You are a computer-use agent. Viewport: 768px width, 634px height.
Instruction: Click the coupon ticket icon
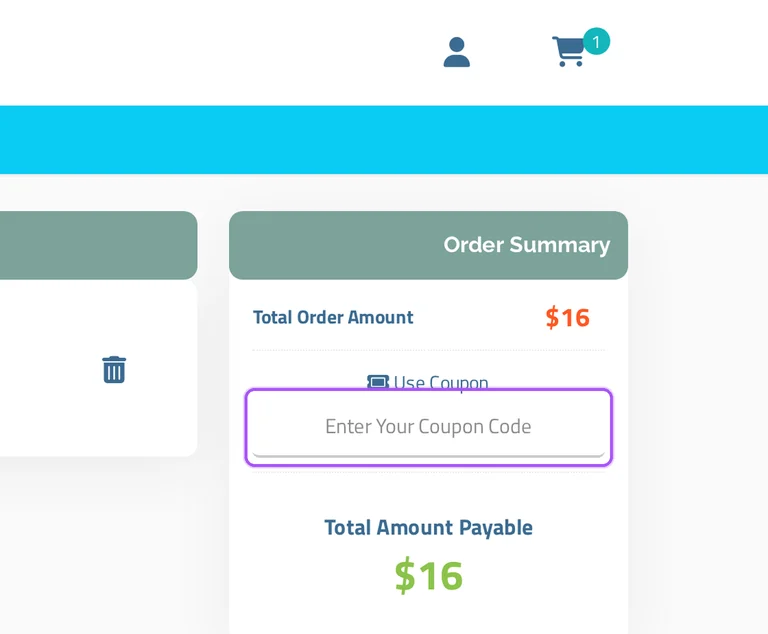[x=378, y=382]
